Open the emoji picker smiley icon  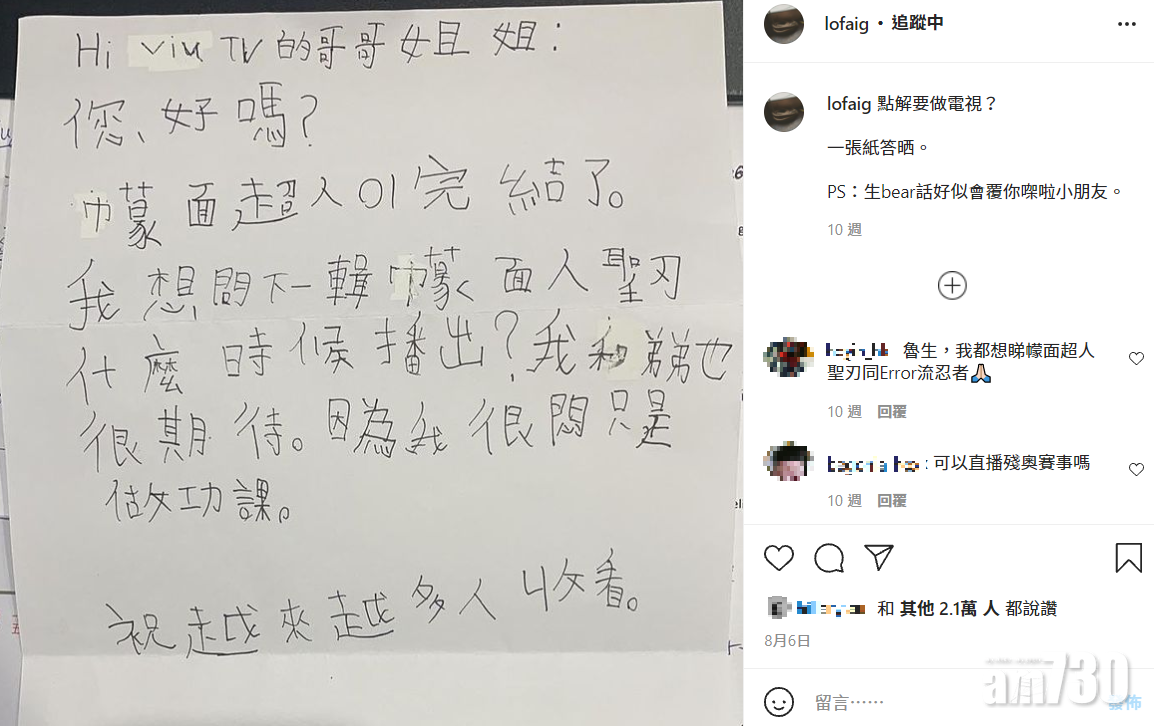pyautogui.click(x=779, y=702)
